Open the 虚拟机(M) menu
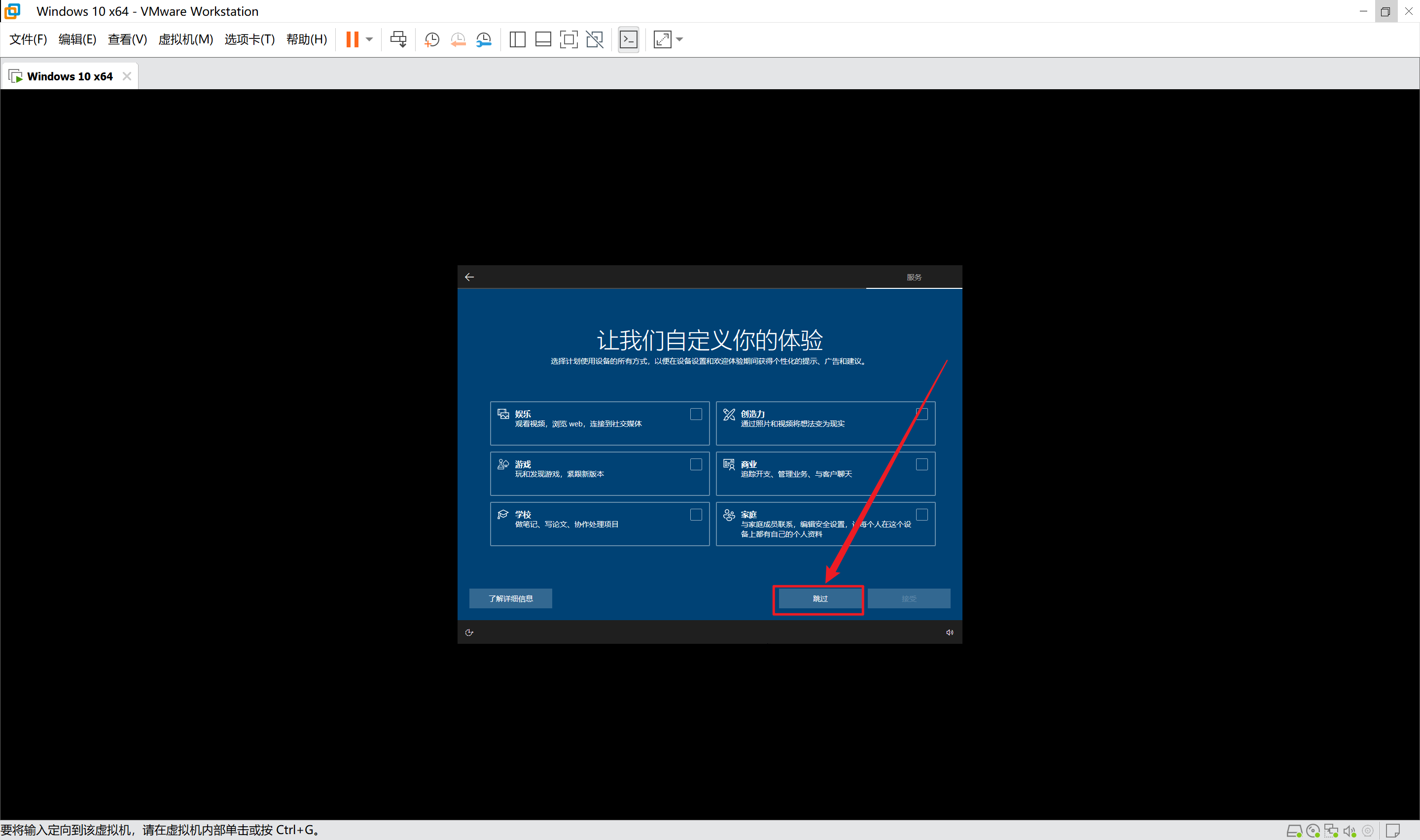This screenshot has height=840, width=1420. pyautogui.click(x=185, y=39)
